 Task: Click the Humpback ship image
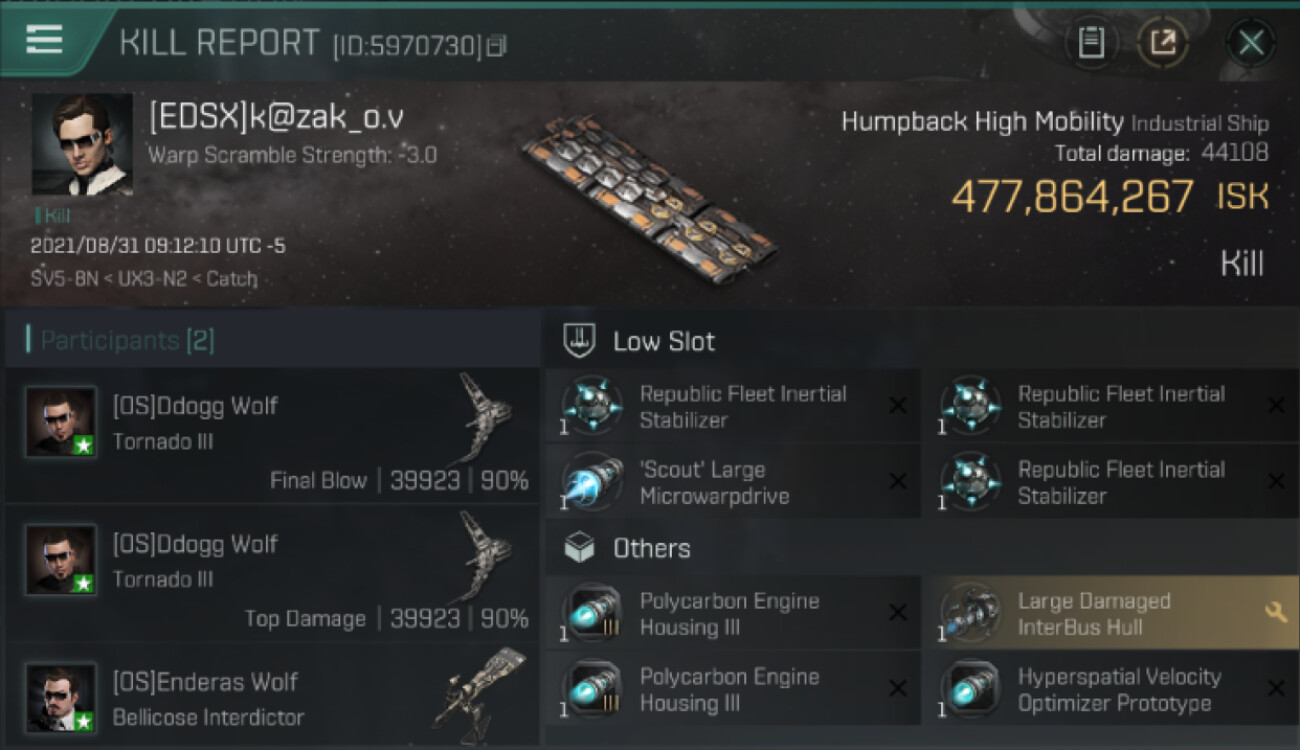(x=648, y=198)
